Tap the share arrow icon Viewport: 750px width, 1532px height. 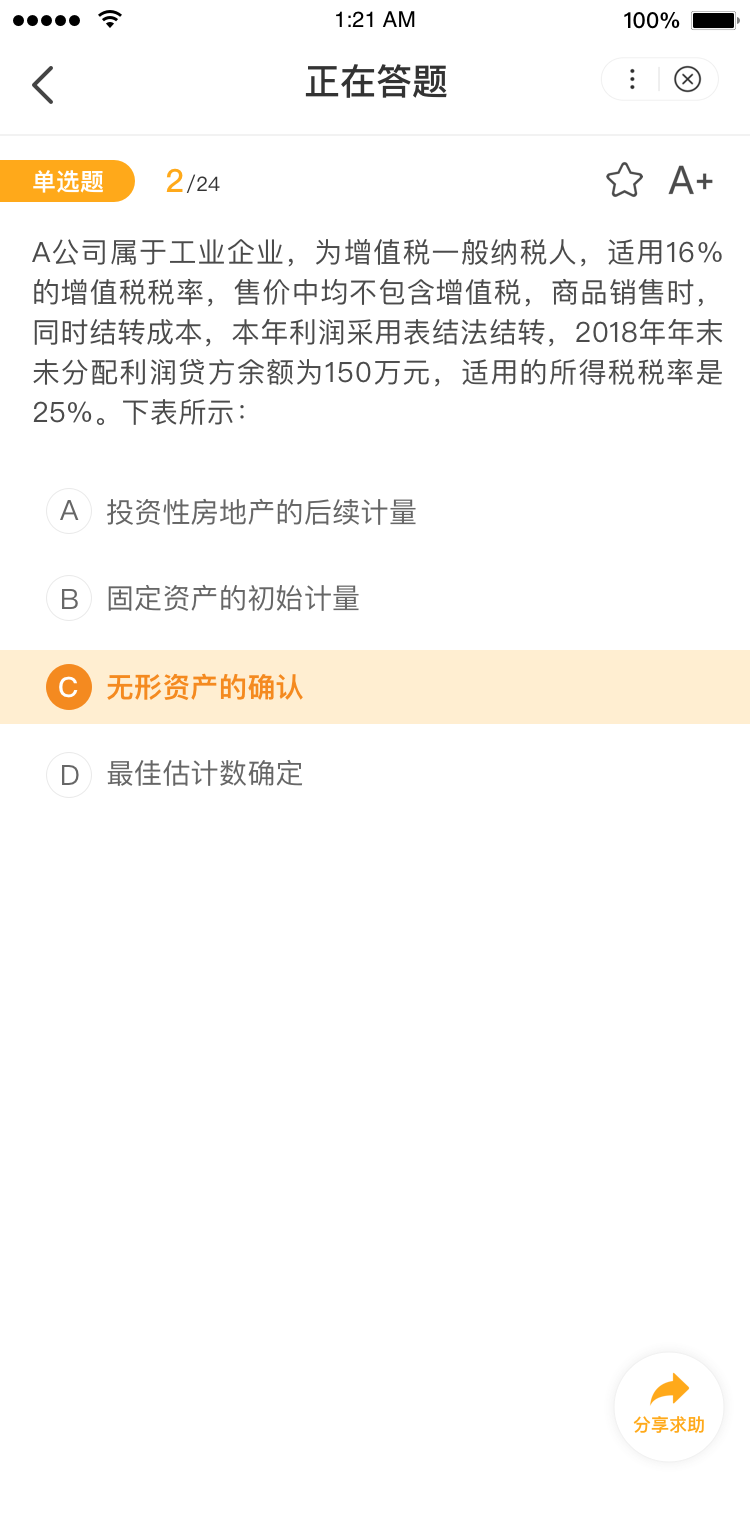[669, 1389]
